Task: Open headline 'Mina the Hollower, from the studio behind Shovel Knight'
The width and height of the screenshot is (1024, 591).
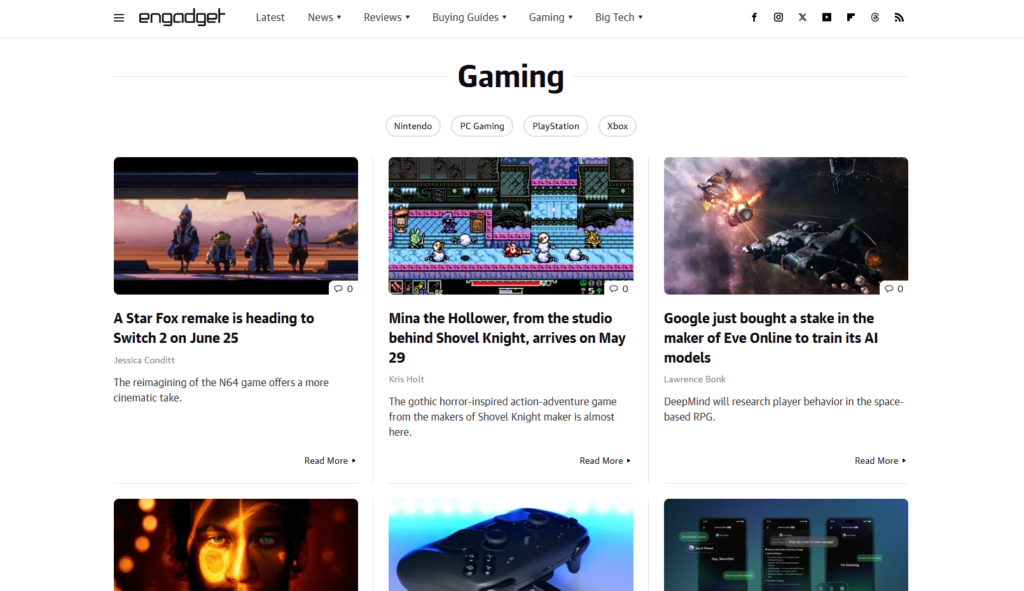Action: click(x=507, y=338)
